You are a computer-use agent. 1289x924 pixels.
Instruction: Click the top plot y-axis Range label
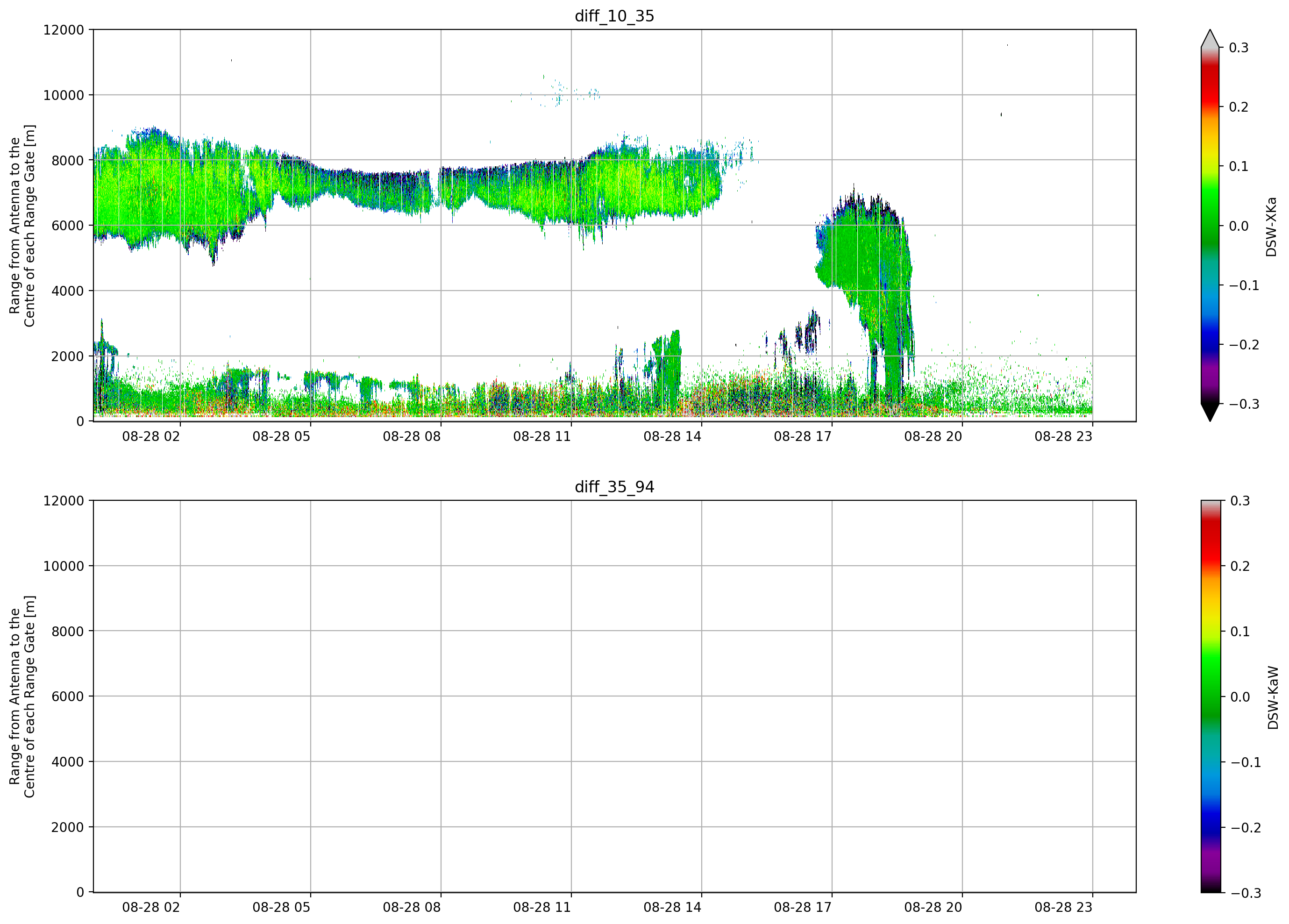click(22, 226)
